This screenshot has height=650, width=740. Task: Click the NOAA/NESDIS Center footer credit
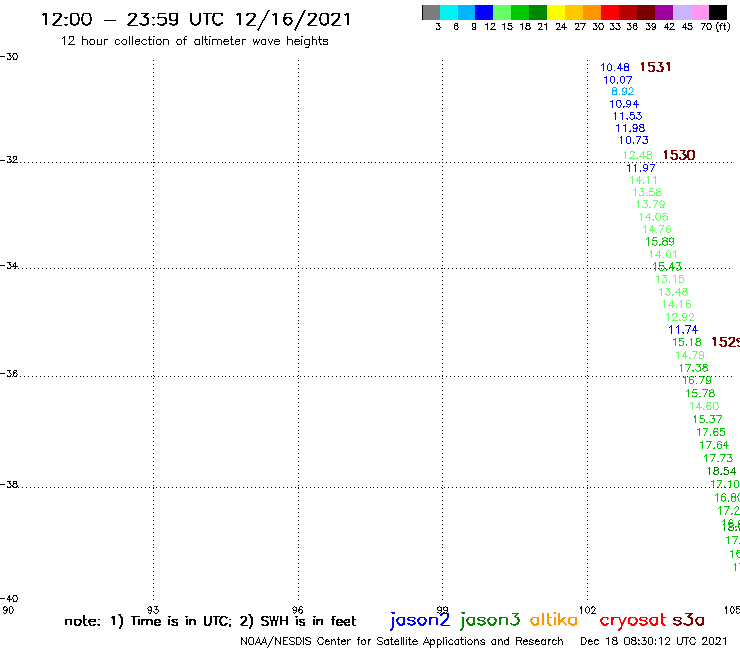tap(402, 641)
